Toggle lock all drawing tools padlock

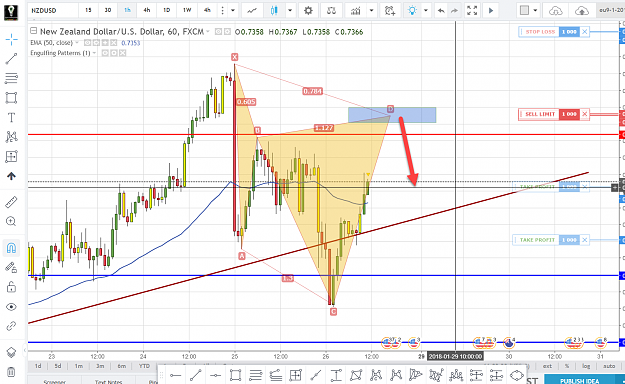click(11, 287)
